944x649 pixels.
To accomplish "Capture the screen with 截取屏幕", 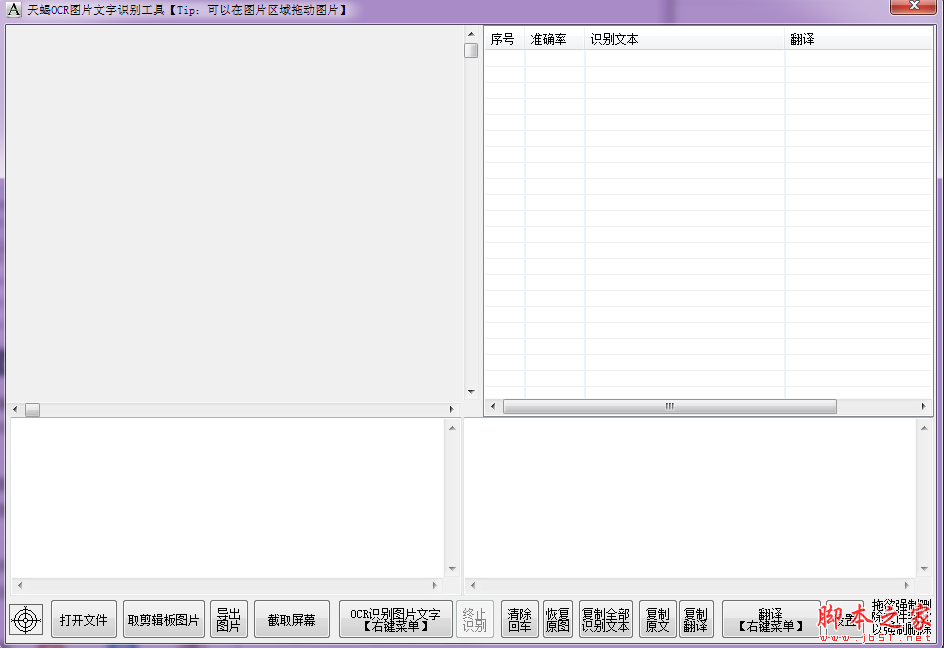I will (291, 619).
